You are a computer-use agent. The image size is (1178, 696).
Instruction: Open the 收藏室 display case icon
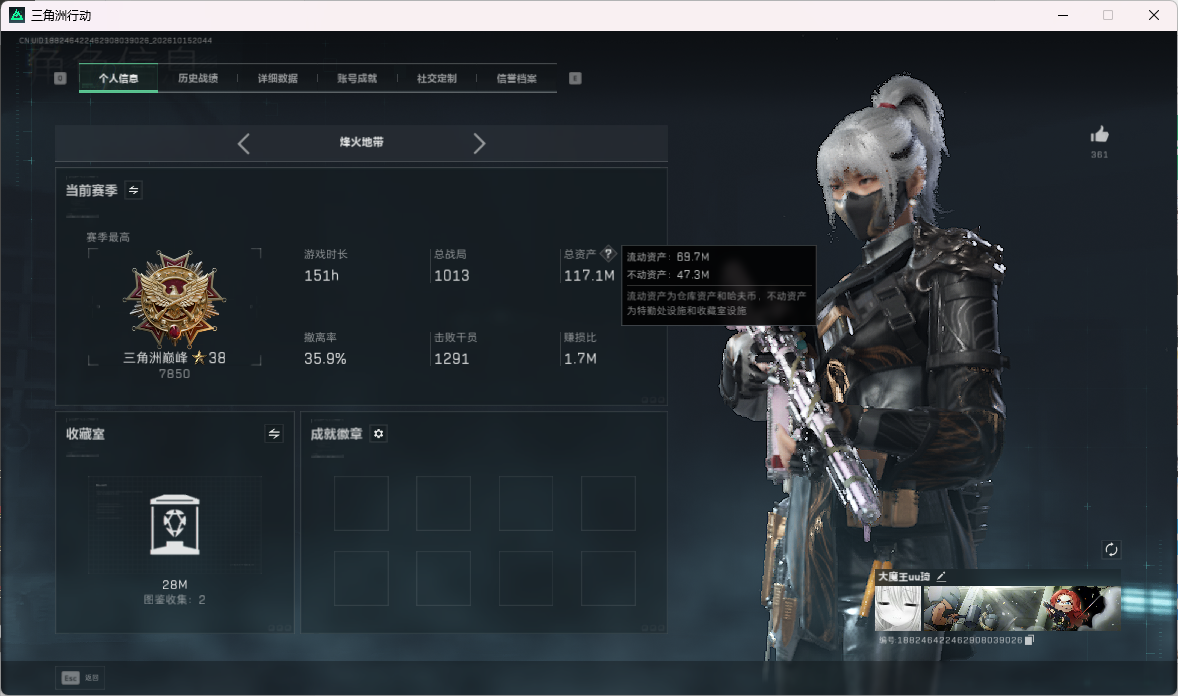pos(174,524)
